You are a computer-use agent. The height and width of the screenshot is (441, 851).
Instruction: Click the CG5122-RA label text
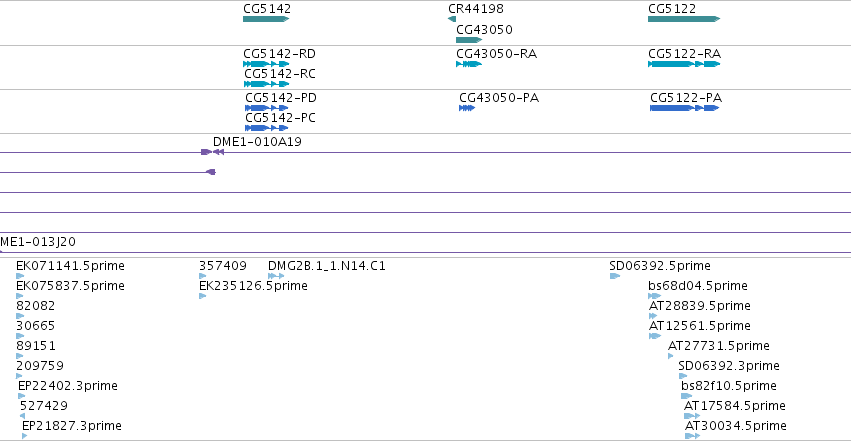(684, 54)
